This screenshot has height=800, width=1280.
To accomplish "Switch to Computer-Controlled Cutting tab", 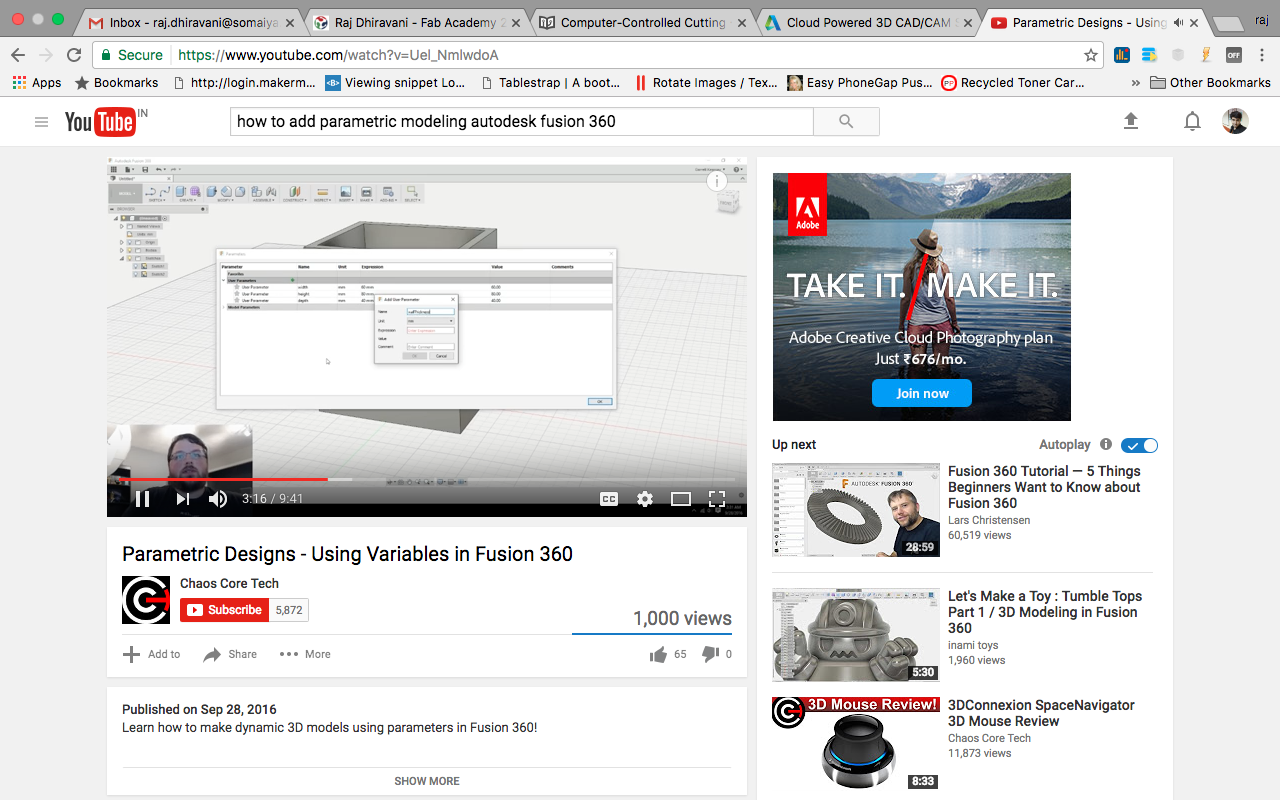I will pos(644,22).
